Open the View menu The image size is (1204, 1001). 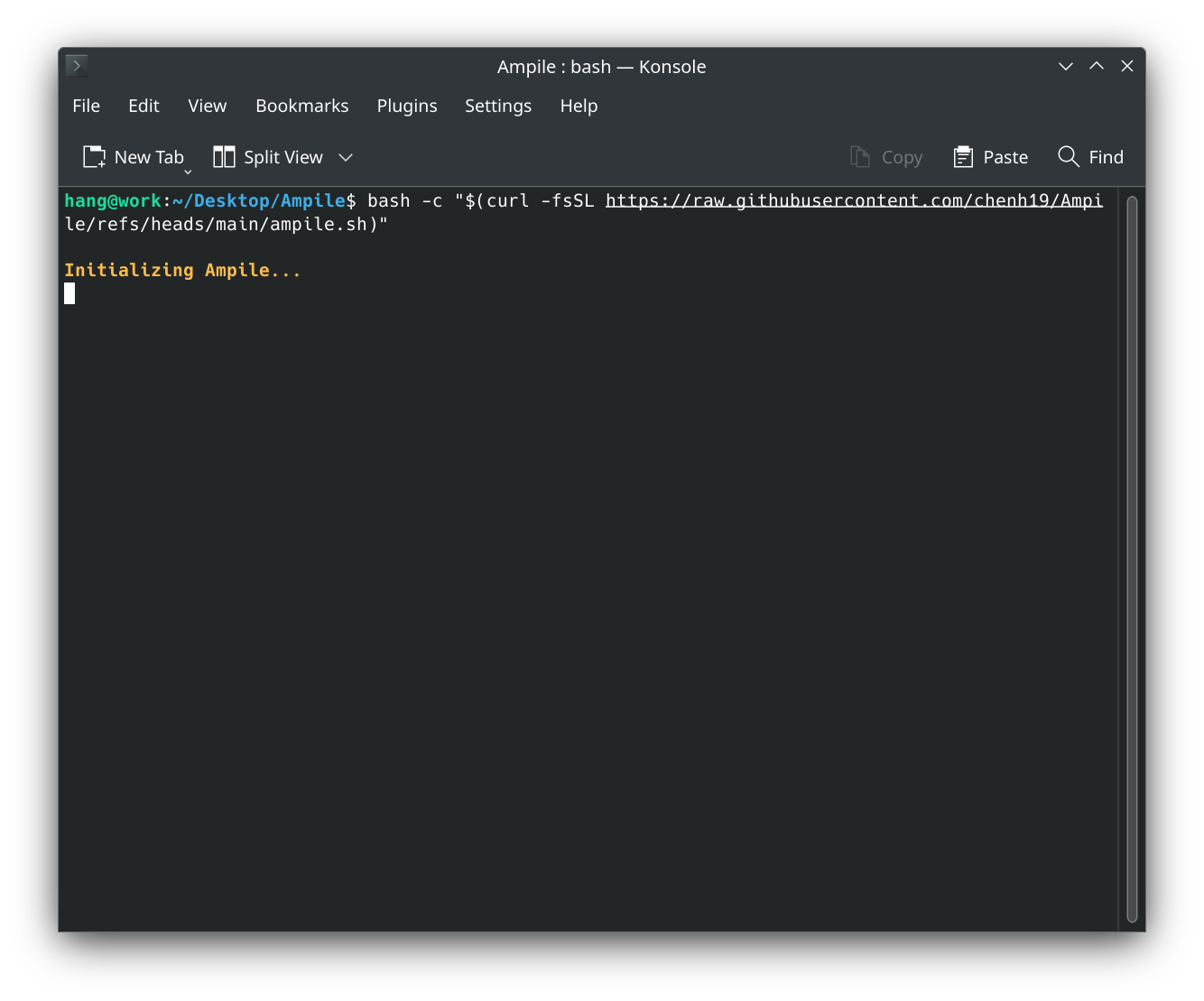pos(207,106)
